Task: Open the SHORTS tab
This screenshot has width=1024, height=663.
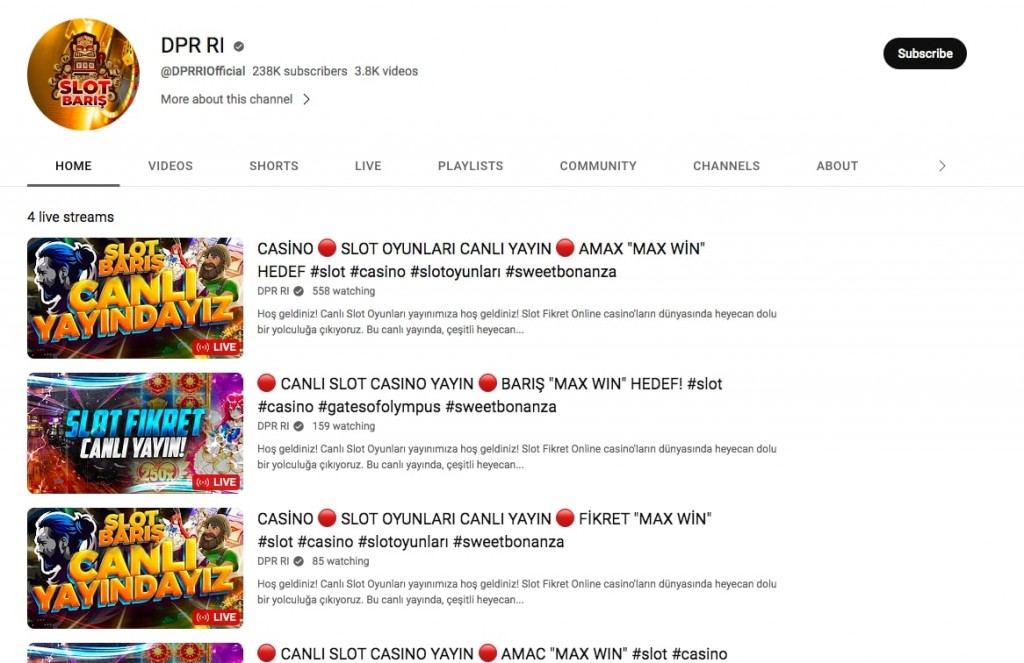Action: tap(274, 166)
